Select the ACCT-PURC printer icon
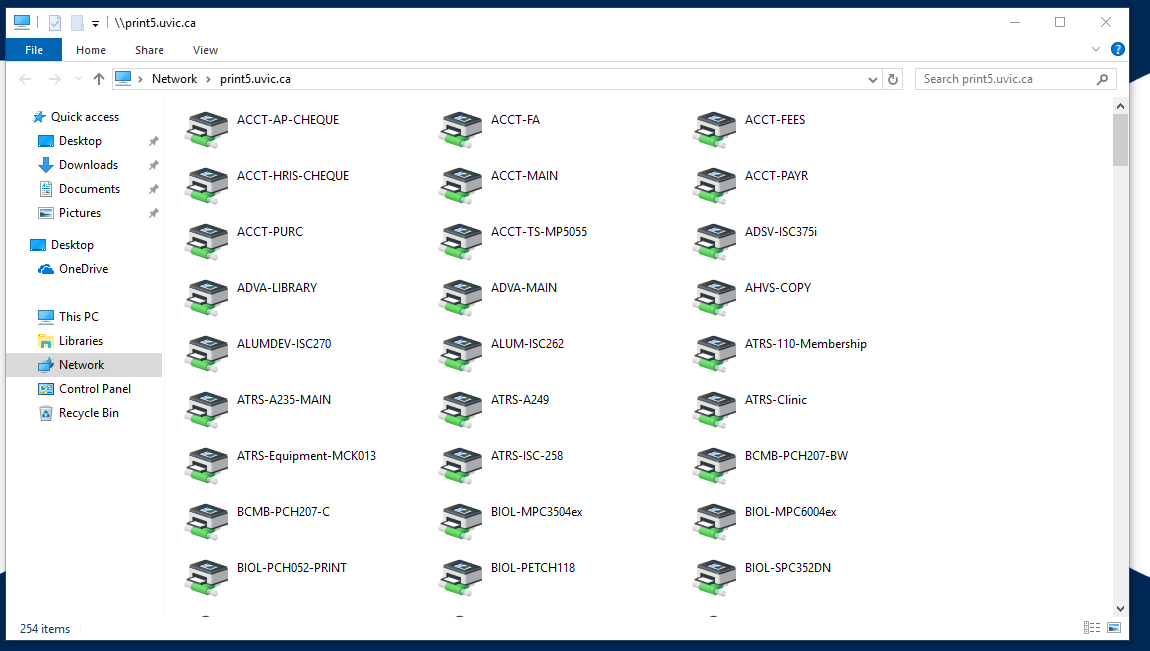This screenshot has height=651, width=1150. 206,241
